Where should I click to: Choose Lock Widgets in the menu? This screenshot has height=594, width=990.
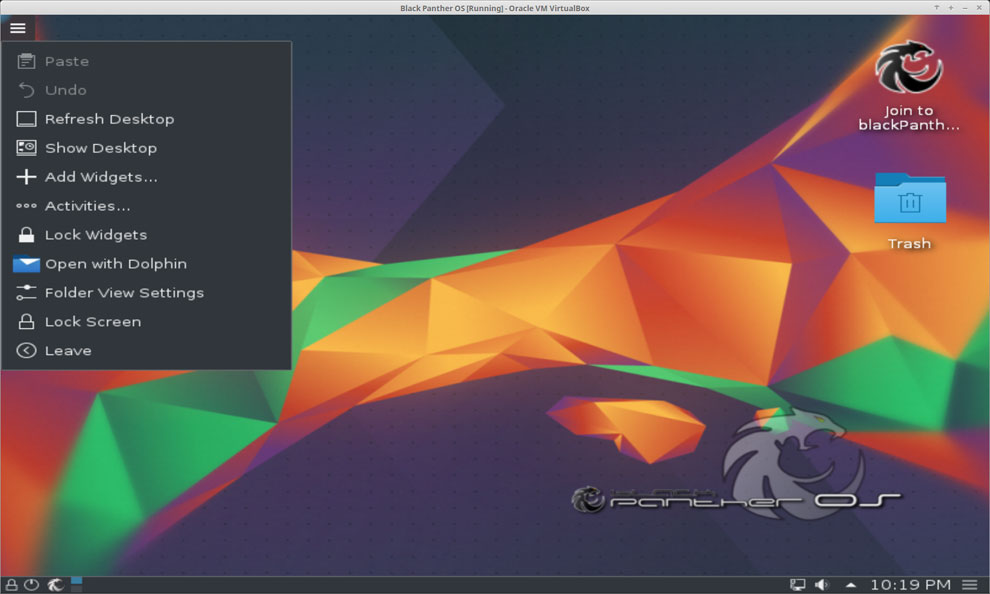click(x=146, y=235)
